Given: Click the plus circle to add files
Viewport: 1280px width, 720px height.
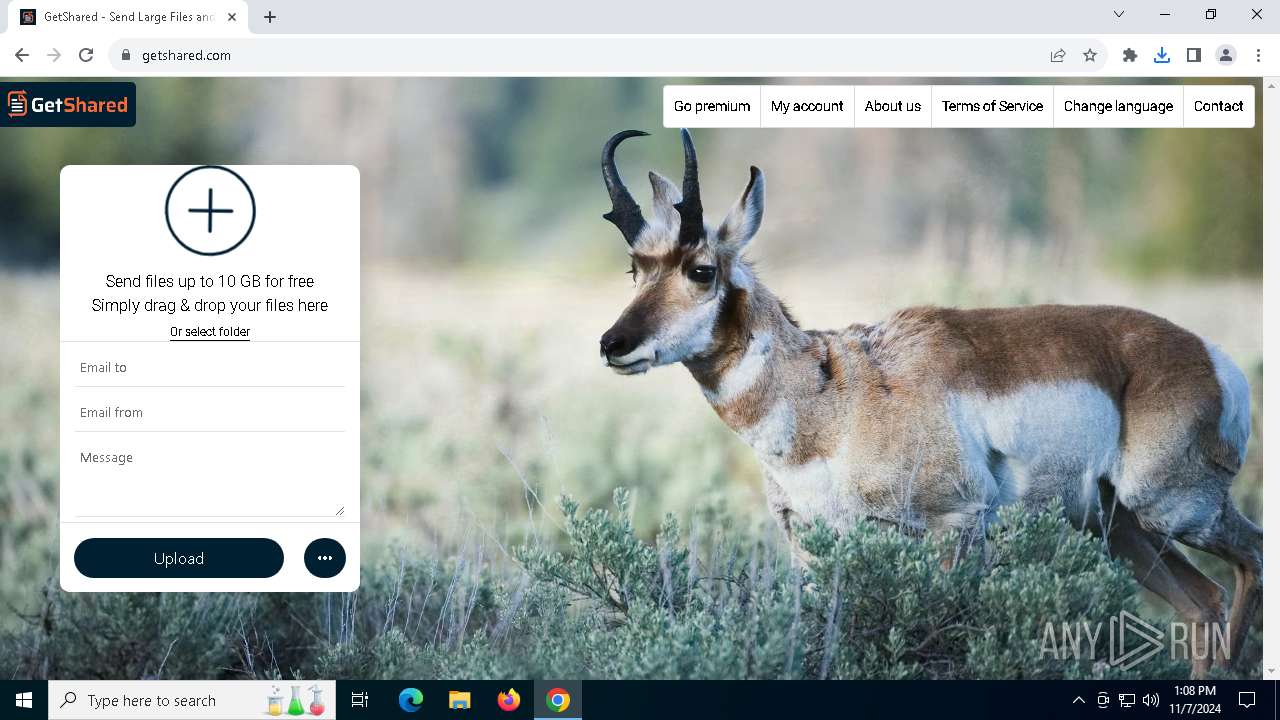Looking at the screenshot, I should click(x=210, y=211).
